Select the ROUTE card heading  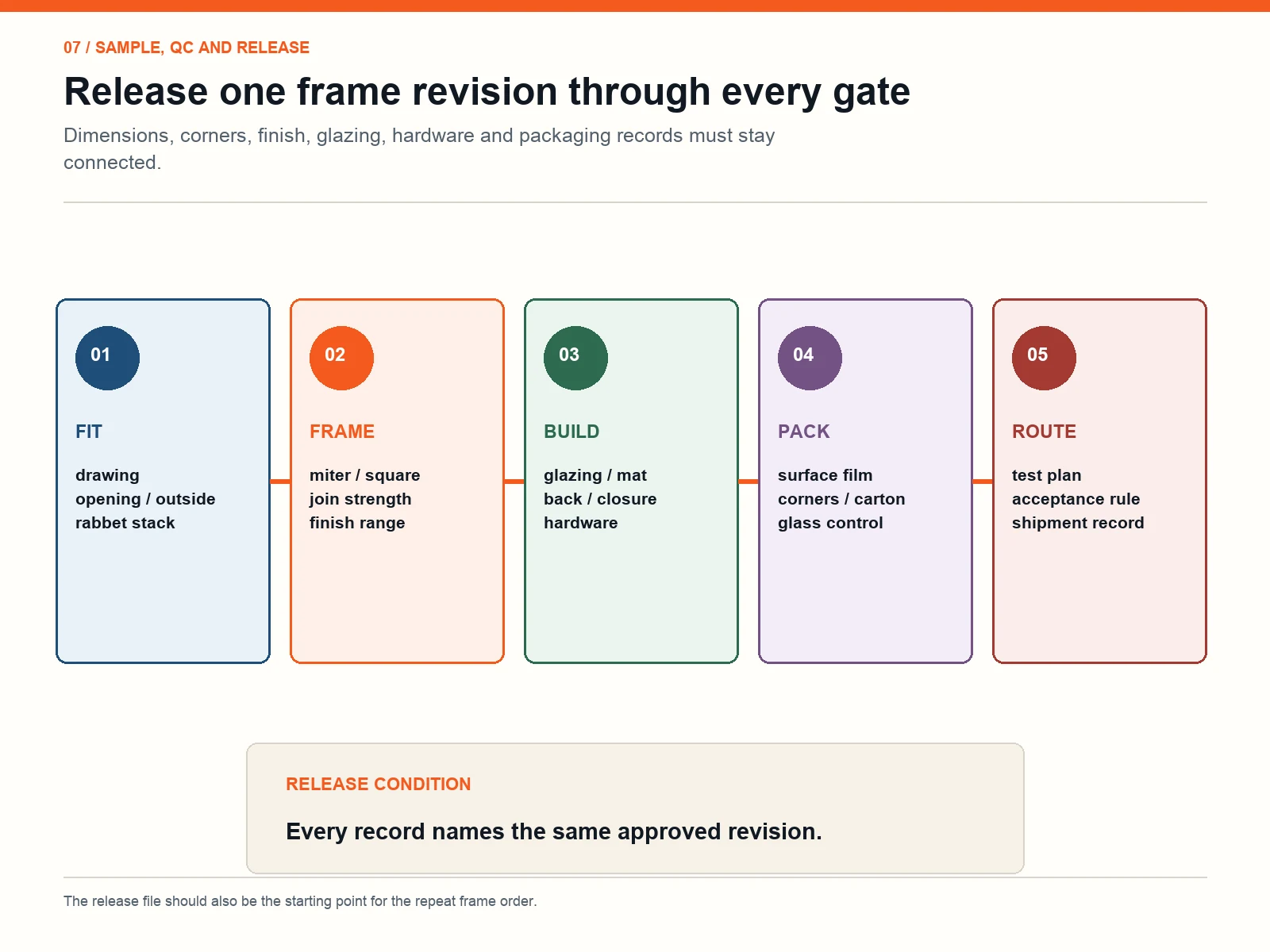(x=1044, y=432)
